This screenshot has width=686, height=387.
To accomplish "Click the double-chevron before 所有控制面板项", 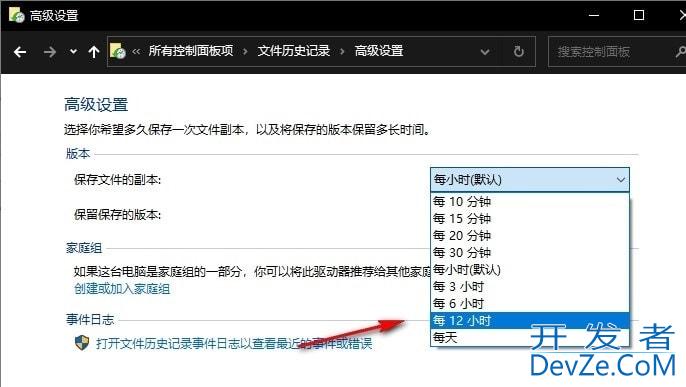I will [x=136, y=52].
